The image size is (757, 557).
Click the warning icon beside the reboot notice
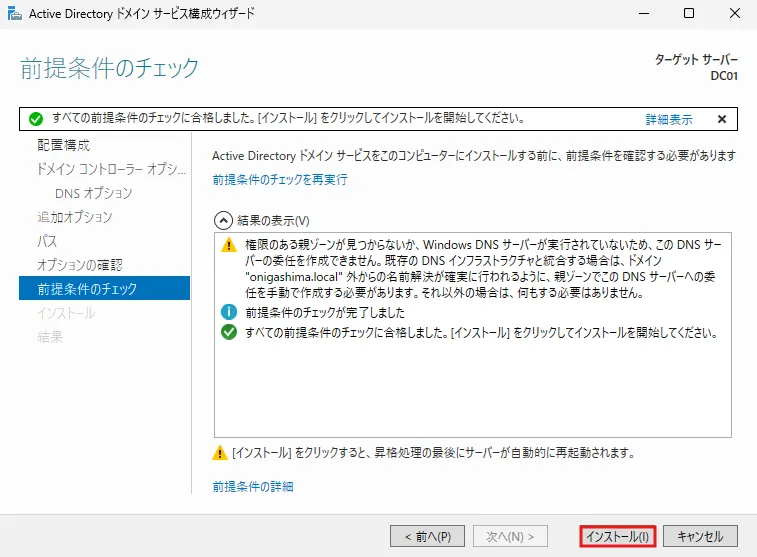[x=220, y=453]
